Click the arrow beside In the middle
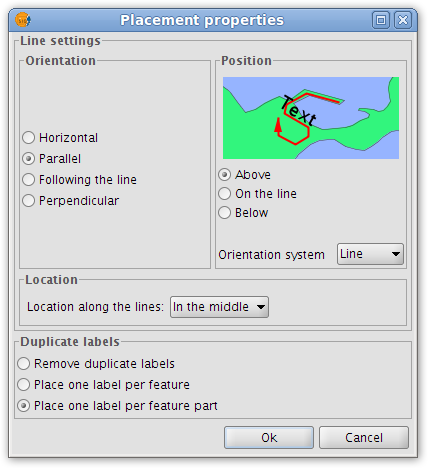Screen dimensions: 428x468 pyautogui.click(x=261, y=307)
